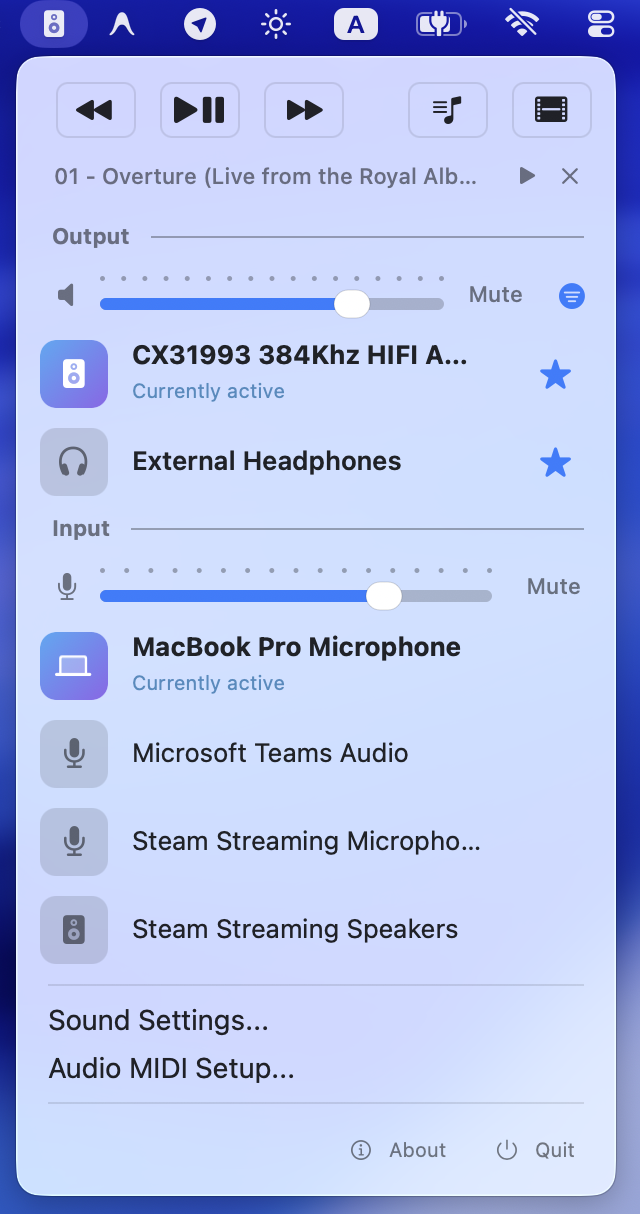Open the film strip video icon button
Viewport: 640px width, 1214px height.
pyautogui.click(x=552, y=110)
